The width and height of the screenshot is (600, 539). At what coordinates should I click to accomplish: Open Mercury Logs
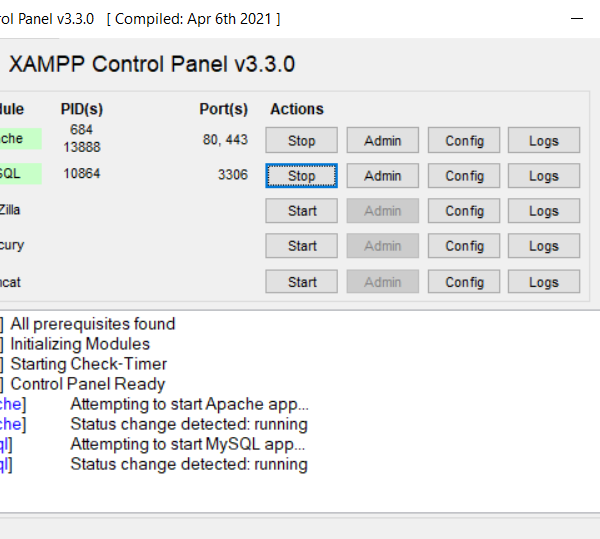[x=543, y=246]
